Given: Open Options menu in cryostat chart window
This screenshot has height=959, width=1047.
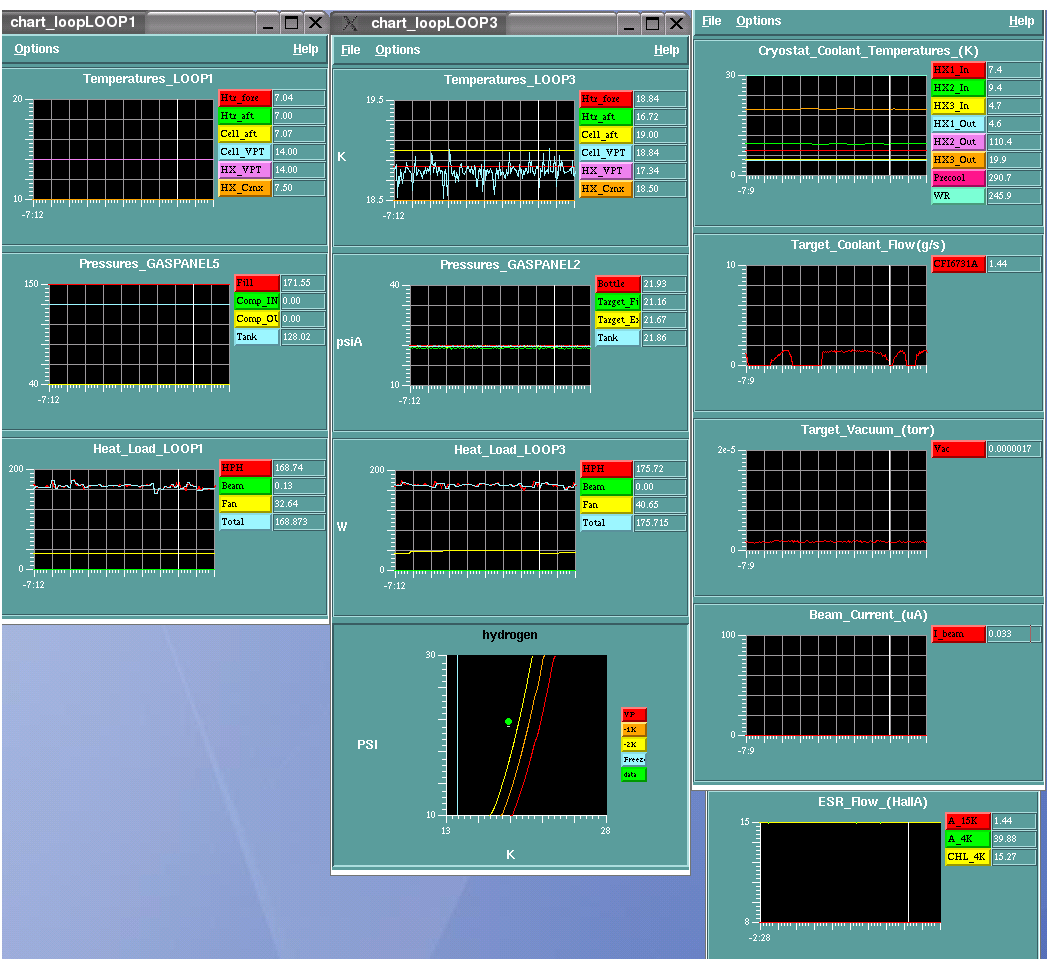Looking at the screenshot, I should click(x=759, y=21).
